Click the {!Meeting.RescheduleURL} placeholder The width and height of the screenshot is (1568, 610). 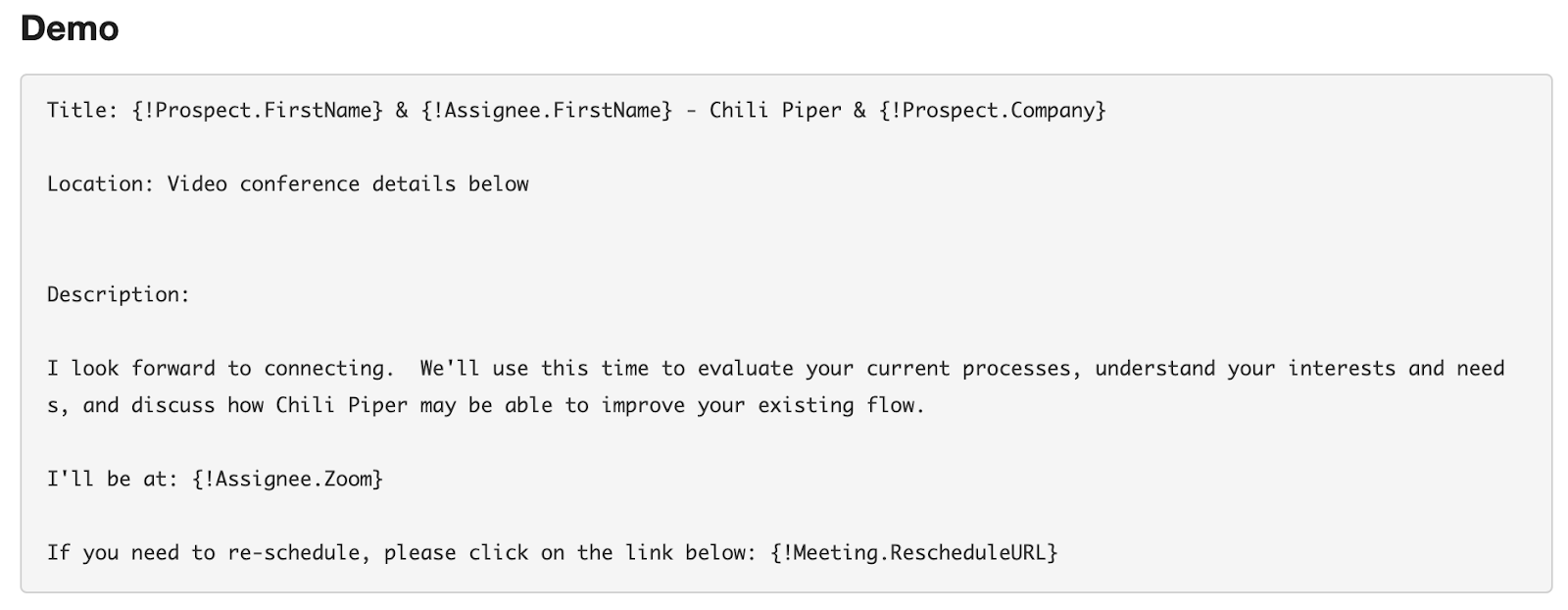click(914, 552)
